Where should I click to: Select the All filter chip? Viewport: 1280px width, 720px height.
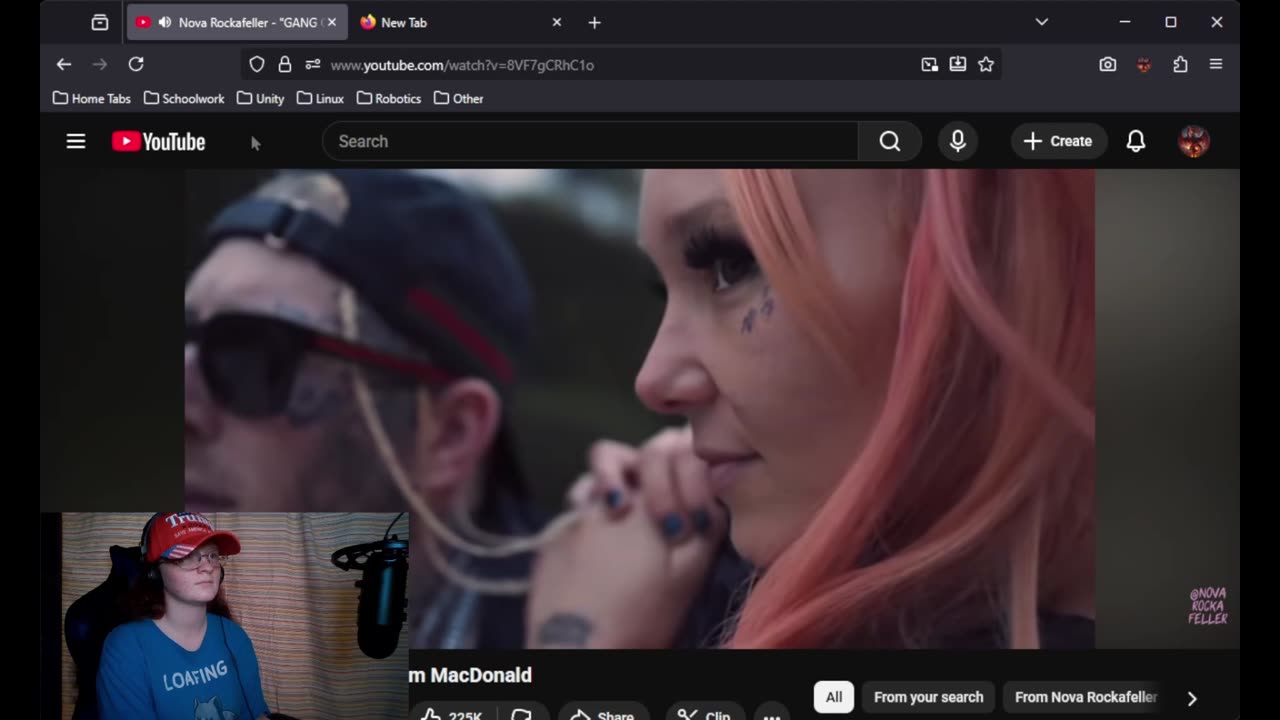tap(834, 697)
